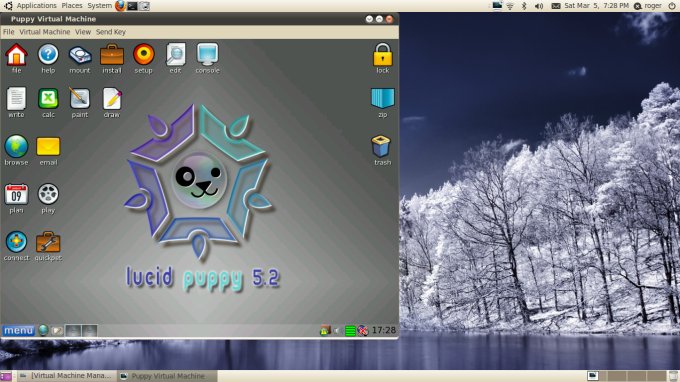Open the 'edit' text editor icon
680x382 pixels.
[x=176, y=54]
